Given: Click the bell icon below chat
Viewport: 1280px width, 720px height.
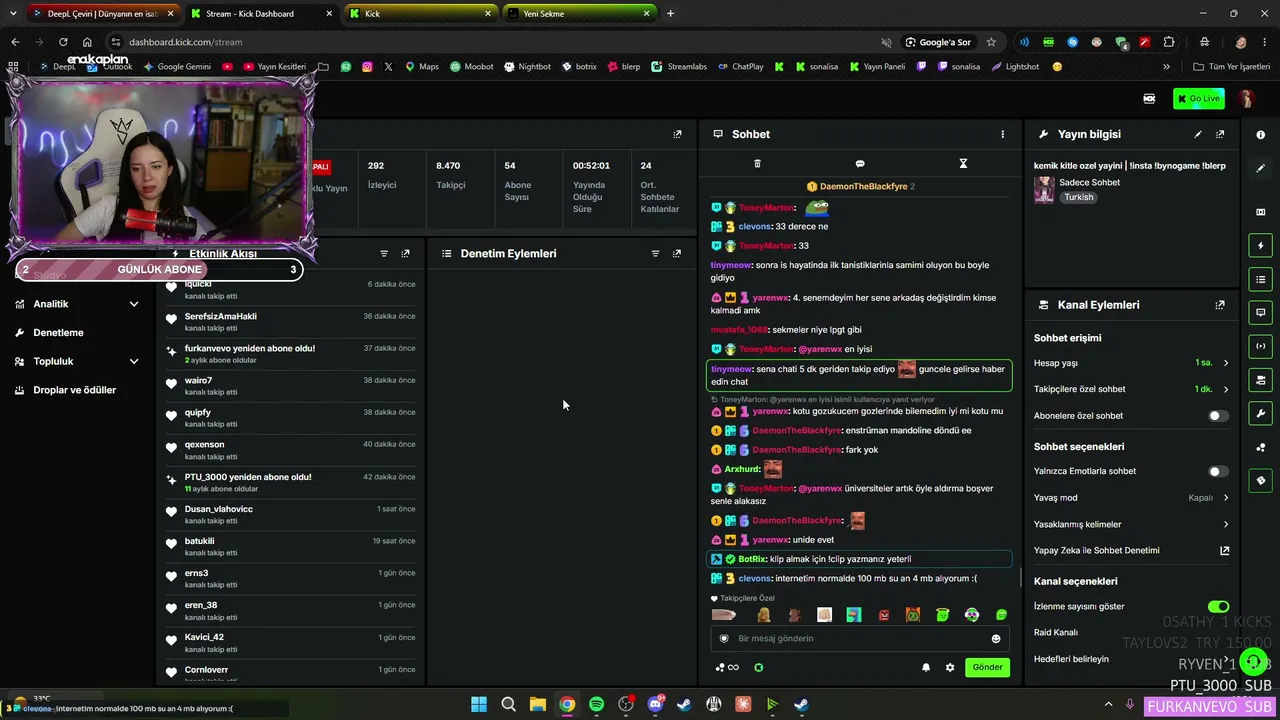Looking at the screenshot, I should tap(926, 668).
